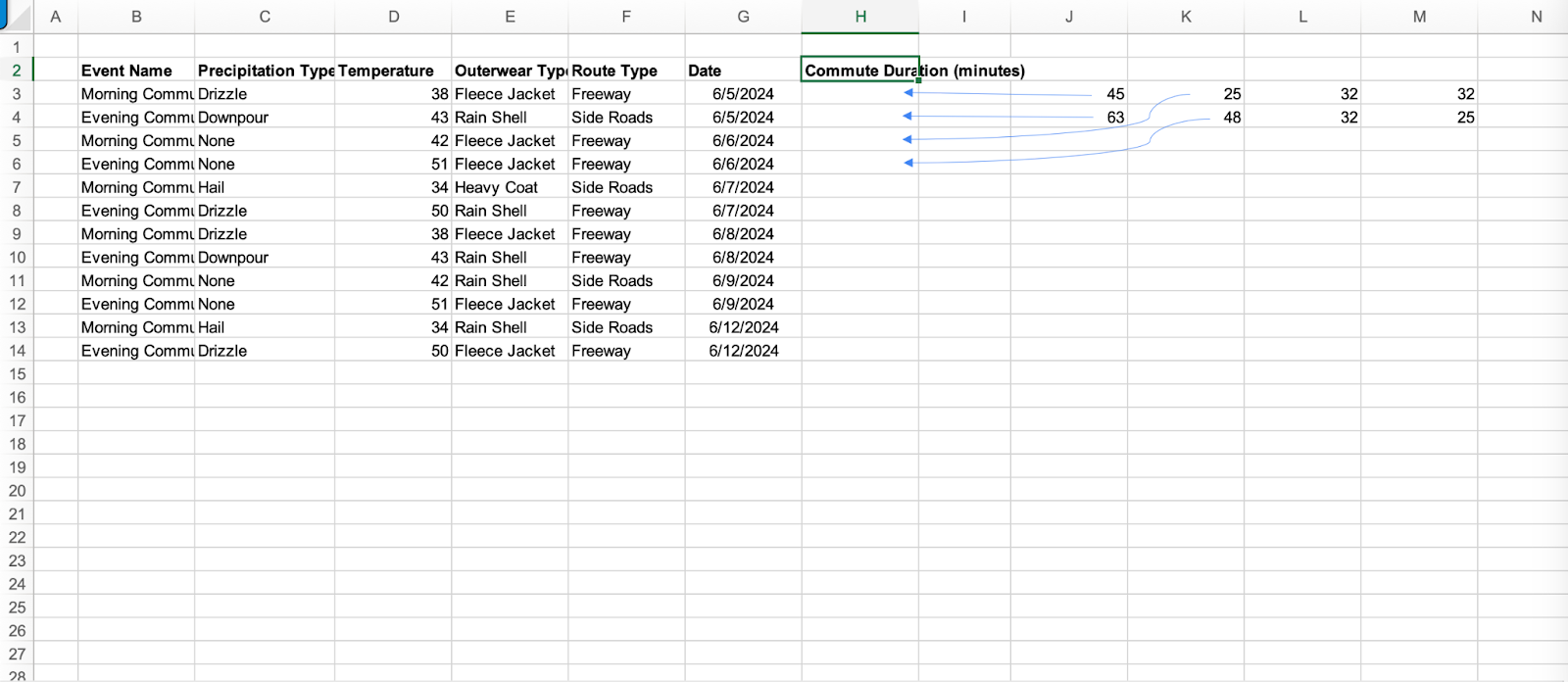
Task: Select the Heavy Coat cell
Action: [496, 187]
